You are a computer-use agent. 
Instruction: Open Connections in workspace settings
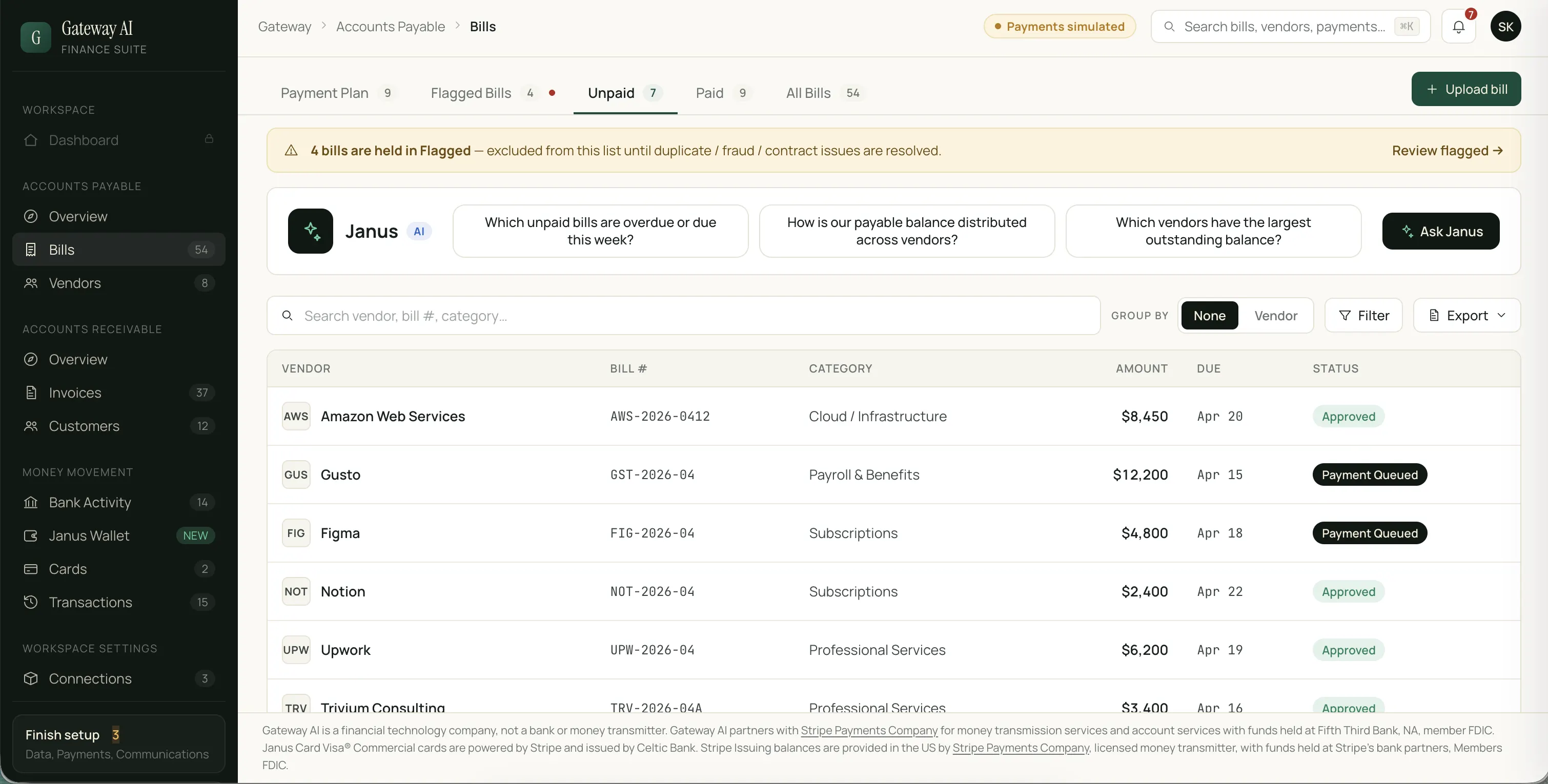[x=118, y=678]
